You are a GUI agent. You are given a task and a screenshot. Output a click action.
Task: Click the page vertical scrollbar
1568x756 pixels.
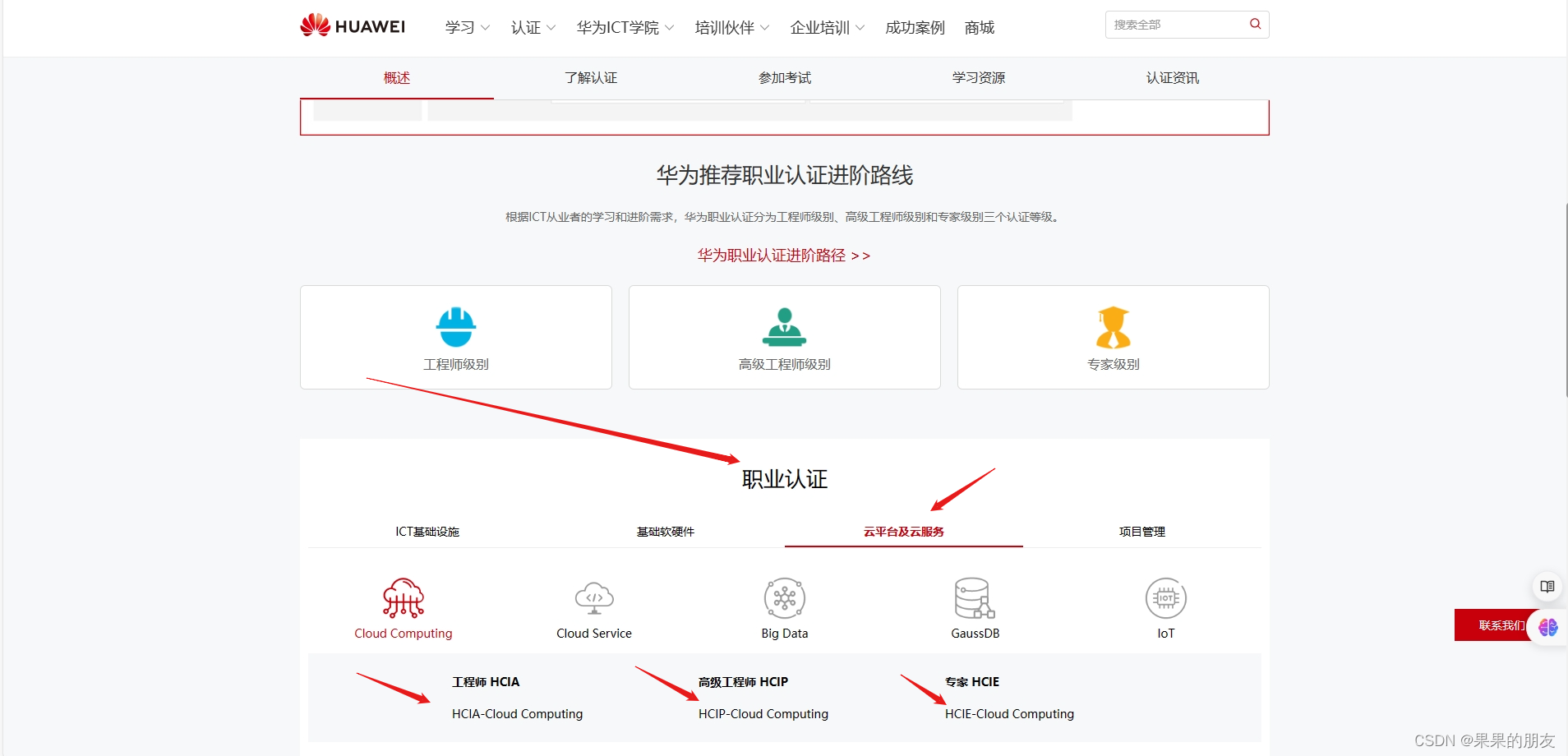1566,300
